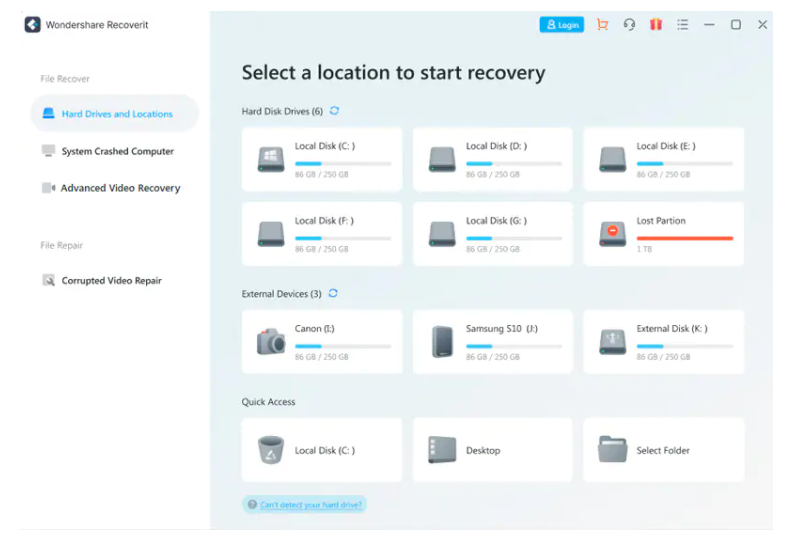Select the Local Disk (E:) label

coord(666,146)
